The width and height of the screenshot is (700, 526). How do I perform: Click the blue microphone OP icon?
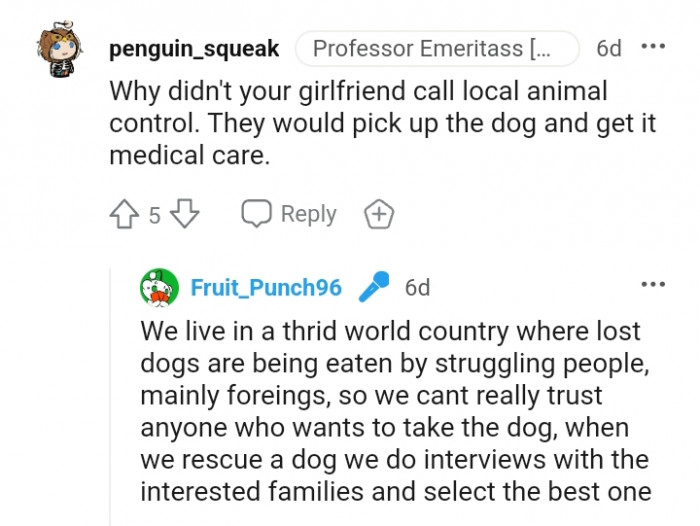pos(373,288)
